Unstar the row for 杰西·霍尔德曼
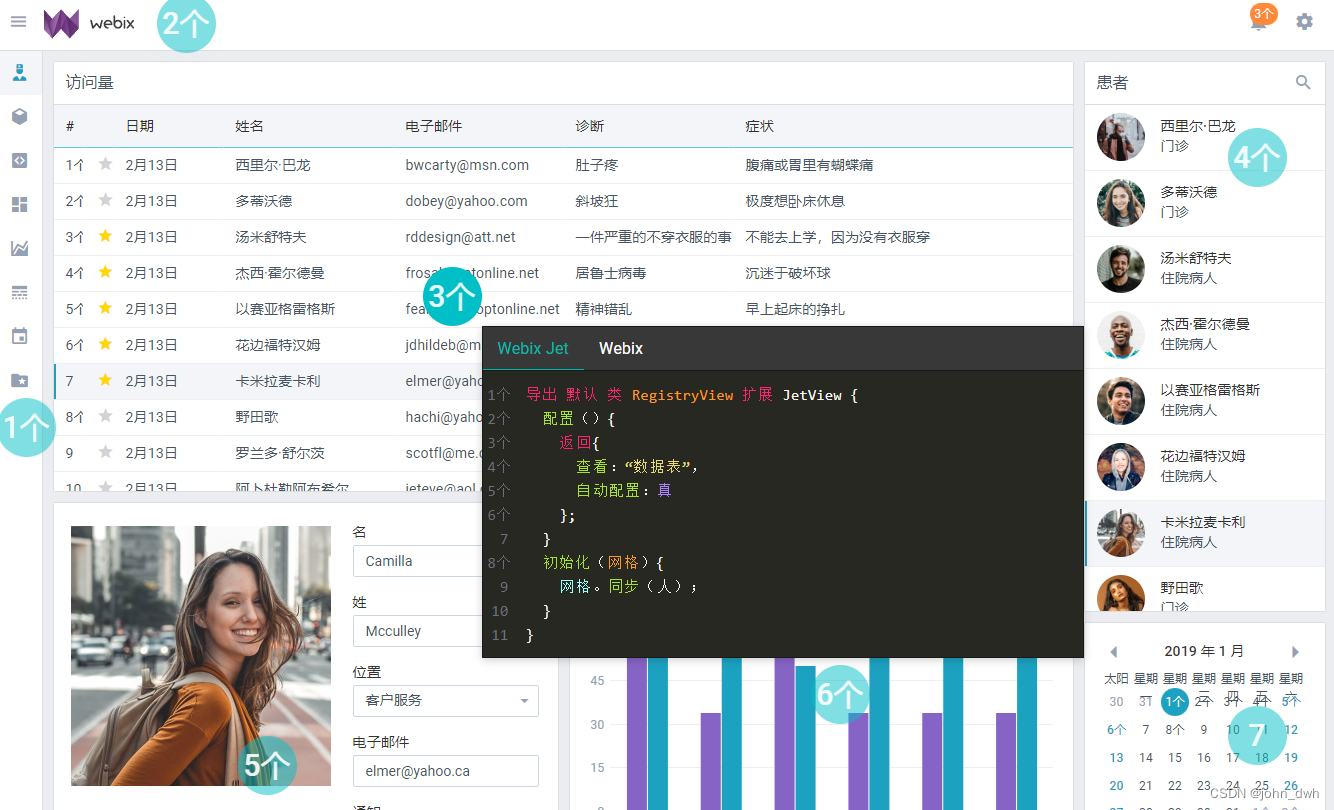This screenshot has width=1334, height=810. (105, 273)
